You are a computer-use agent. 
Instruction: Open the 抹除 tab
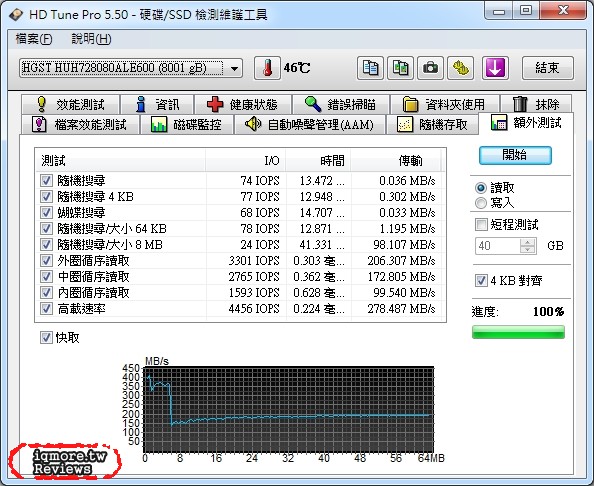click(536, 104)
